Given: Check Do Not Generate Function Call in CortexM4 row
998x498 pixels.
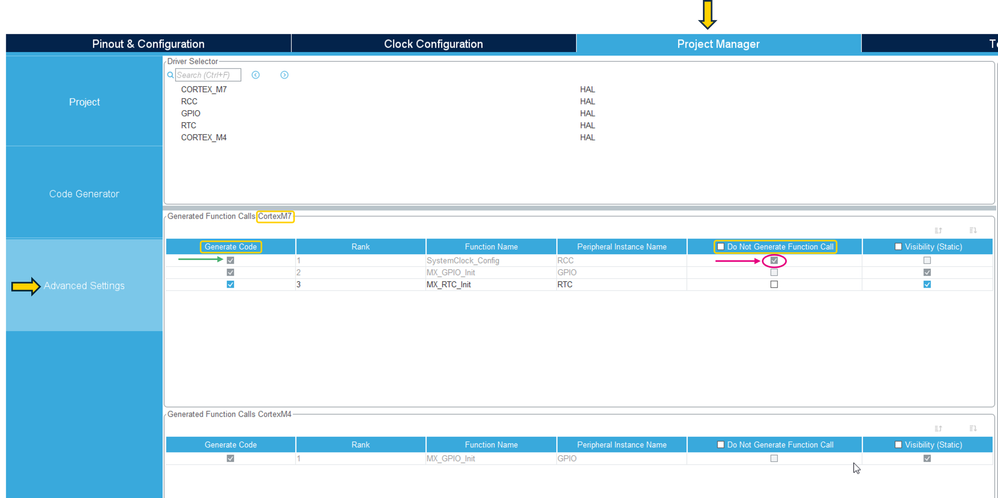Looking at the screenshot, I should (x=774, y=459).
